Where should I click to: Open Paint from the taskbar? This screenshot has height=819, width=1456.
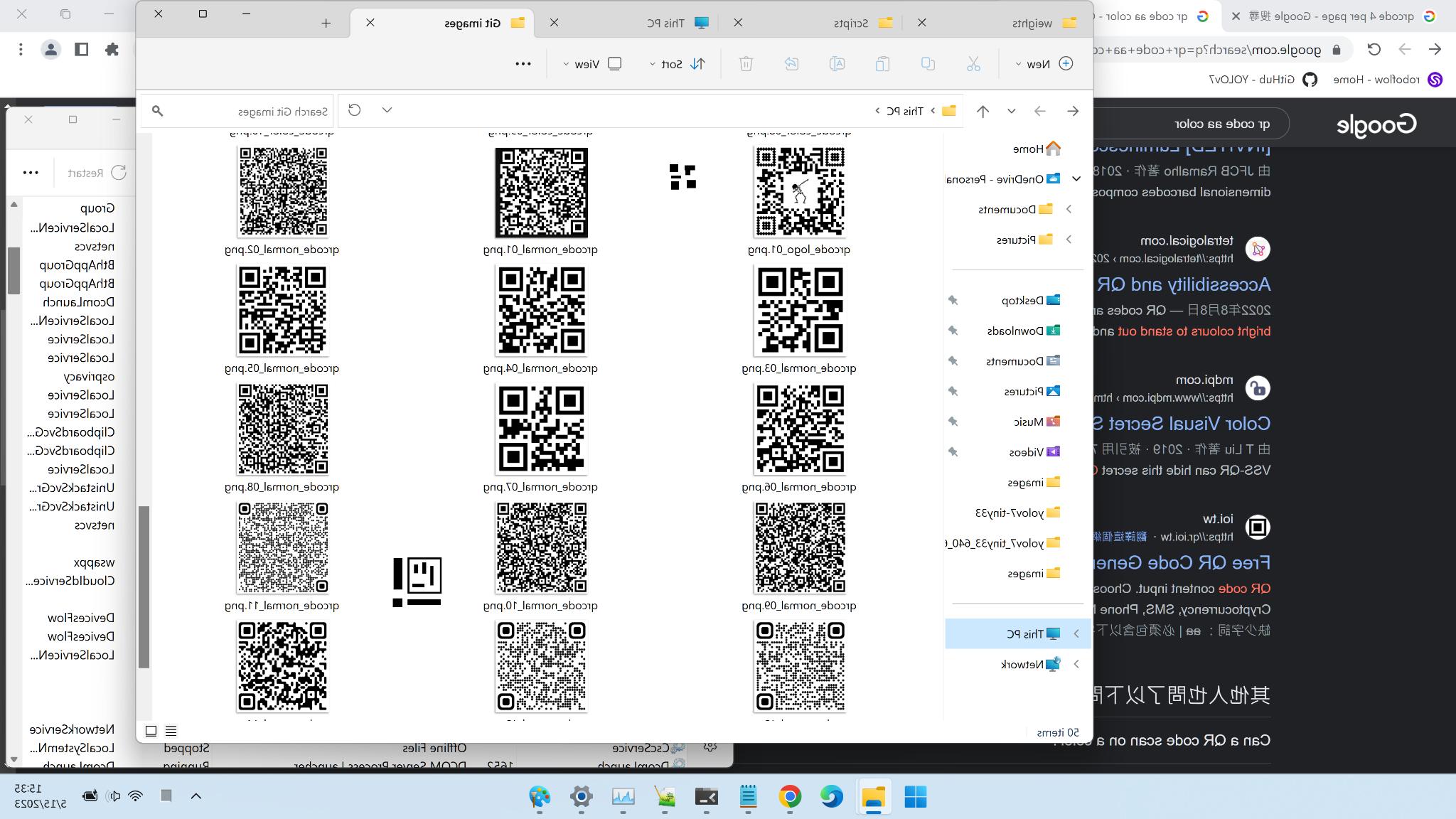click(x=540, y=797)
